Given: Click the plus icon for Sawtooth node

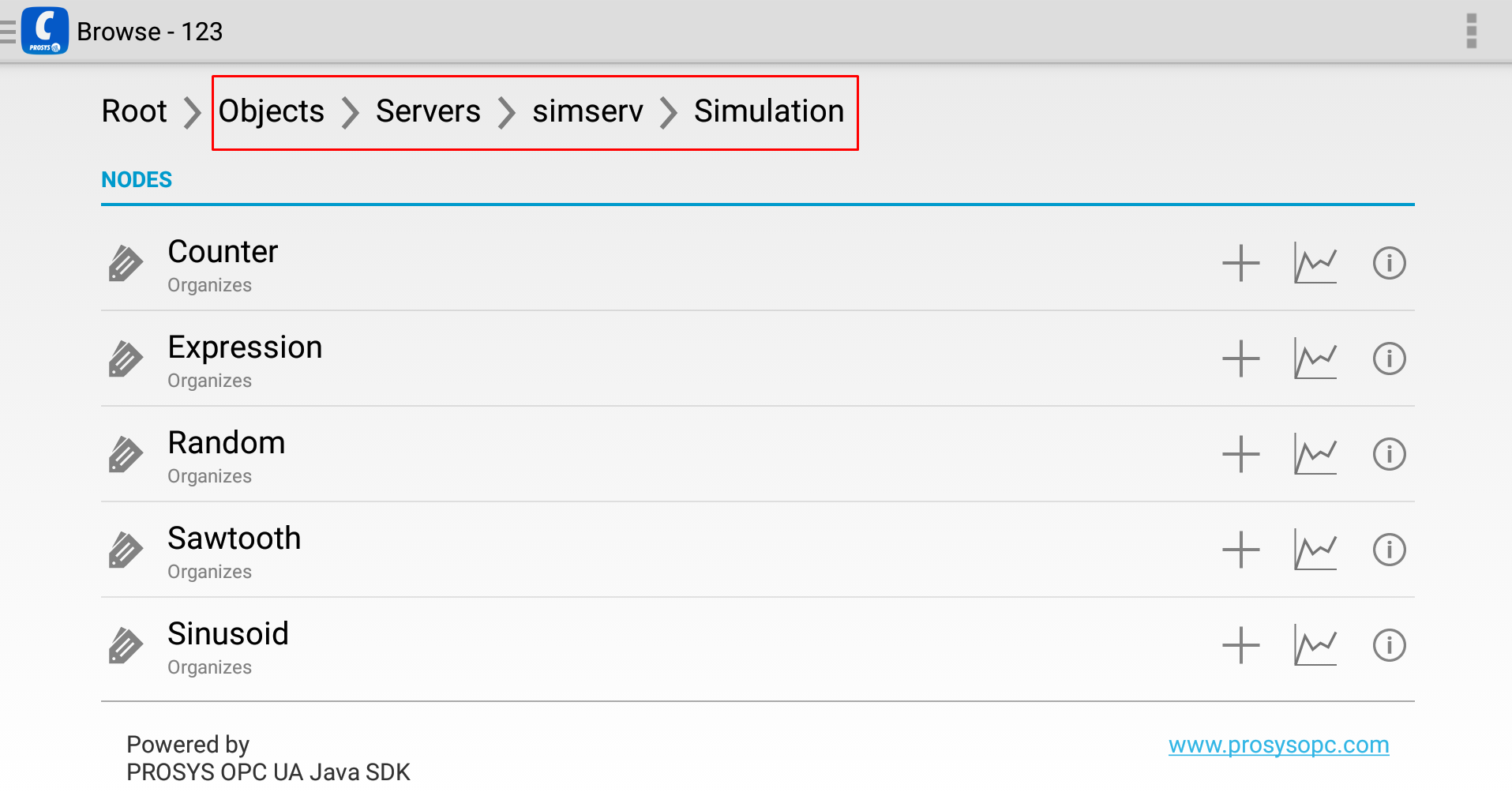Looking at the screenshot, I should tap(1240, 550).
